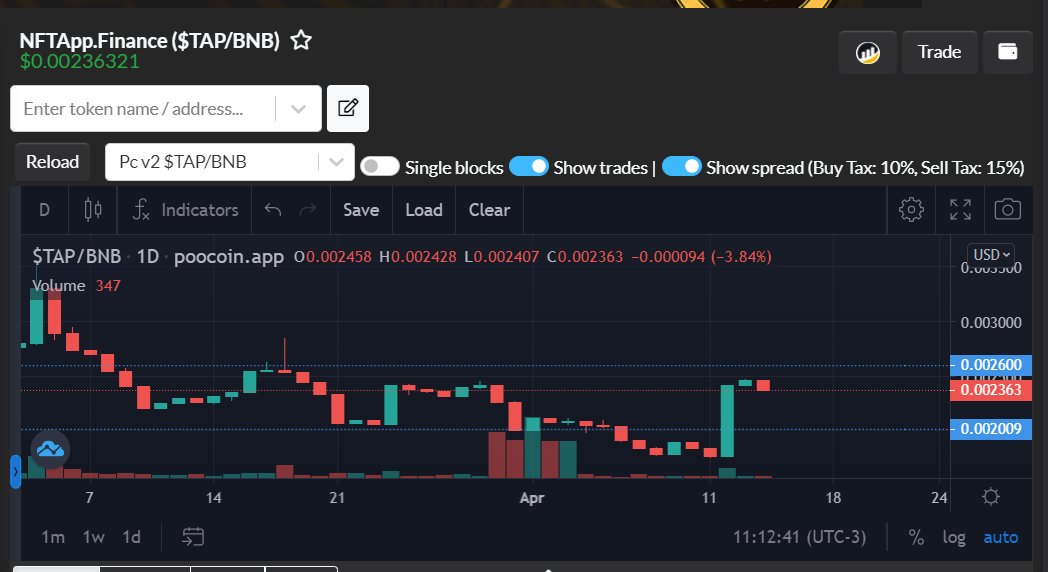1048x572 pixels.
Task: Toggle percentage price scale
Action: point(916,537)
